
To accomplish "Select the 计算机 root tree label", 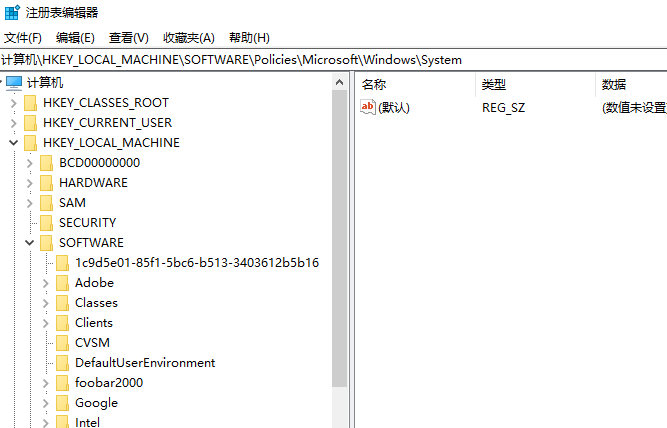I will coord(45,83).
